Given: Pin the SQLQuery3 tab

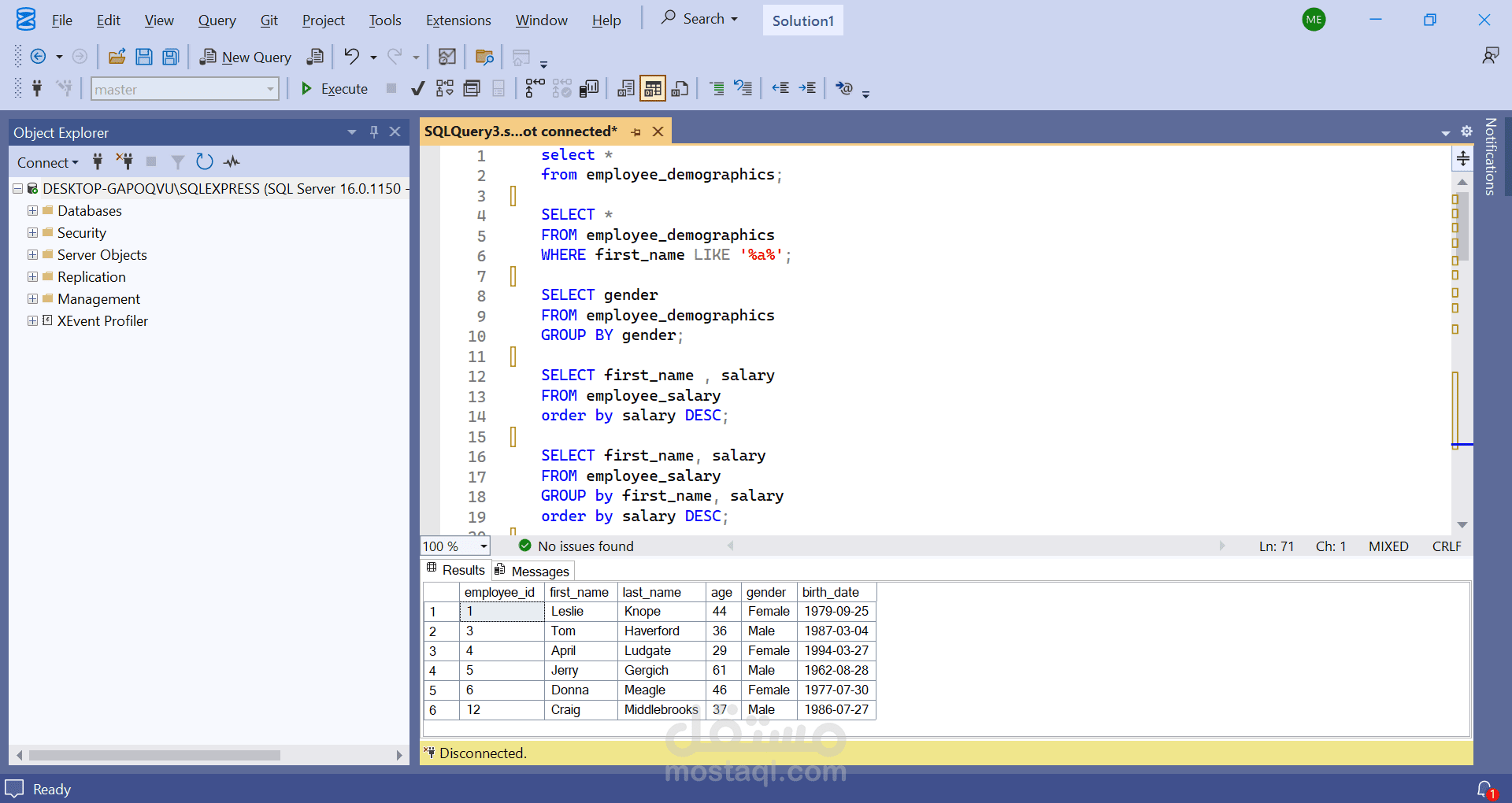Looking at the screenshot, I should coord(636,132).
